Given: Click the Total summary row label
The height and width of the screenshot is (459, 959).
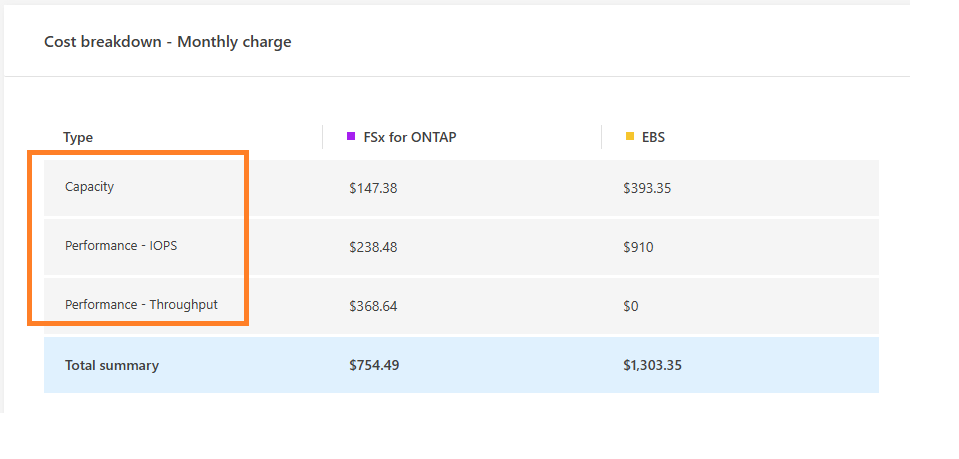Looking at the screenshot, I should tap(112, 365).
